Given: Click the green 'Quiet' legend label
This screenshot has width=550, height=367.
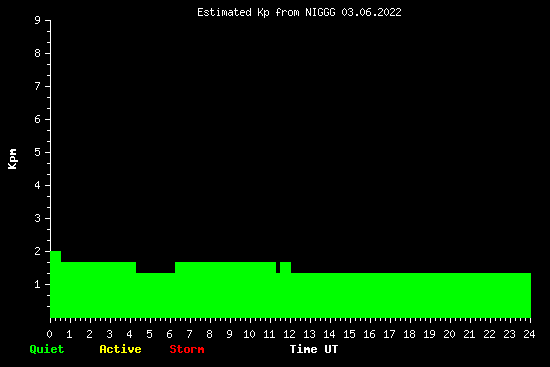Looking at the screenshot, I should click(x=47, y=349).
